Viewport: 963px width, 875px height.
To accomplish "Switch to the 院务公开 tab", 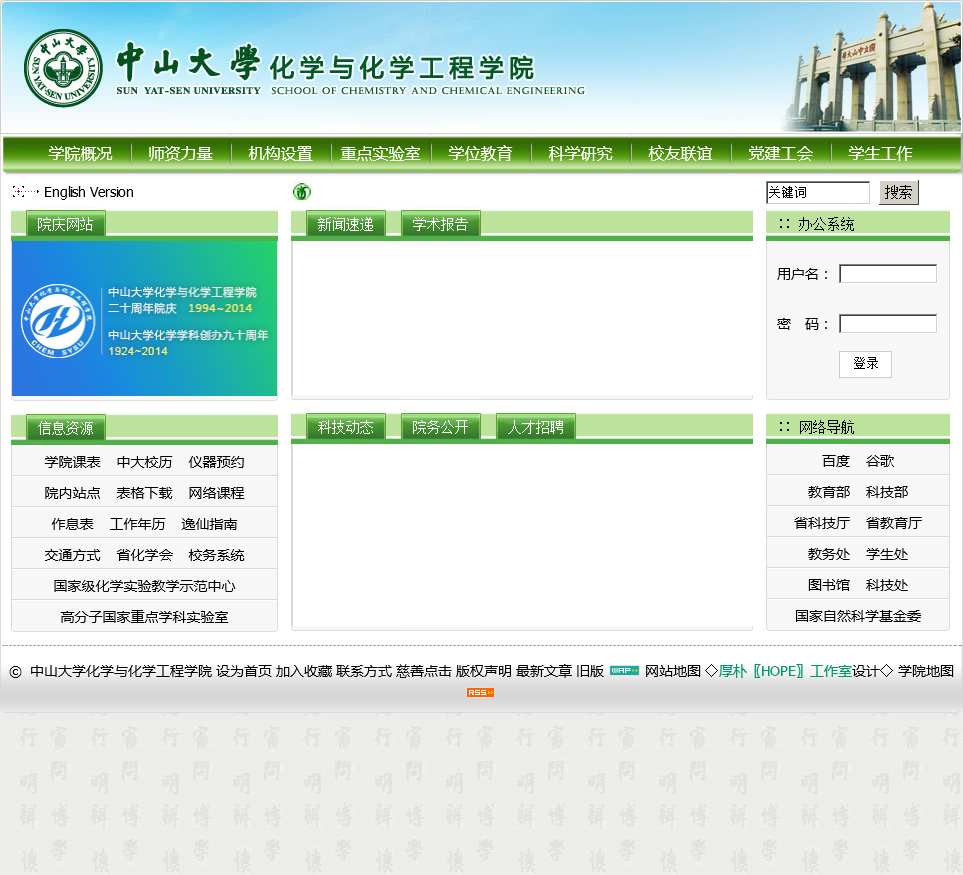I will click(x=440, y=427).
